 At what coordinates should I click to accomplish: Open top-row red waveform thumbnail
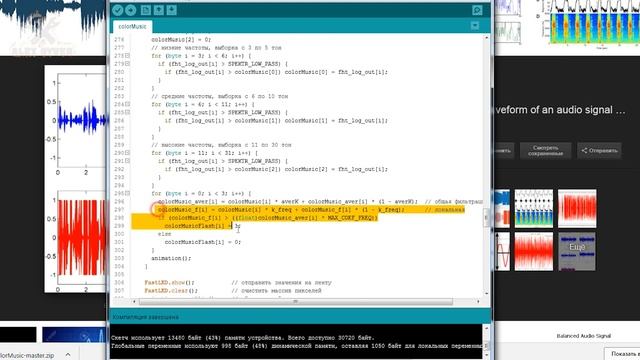click(577, 209)
